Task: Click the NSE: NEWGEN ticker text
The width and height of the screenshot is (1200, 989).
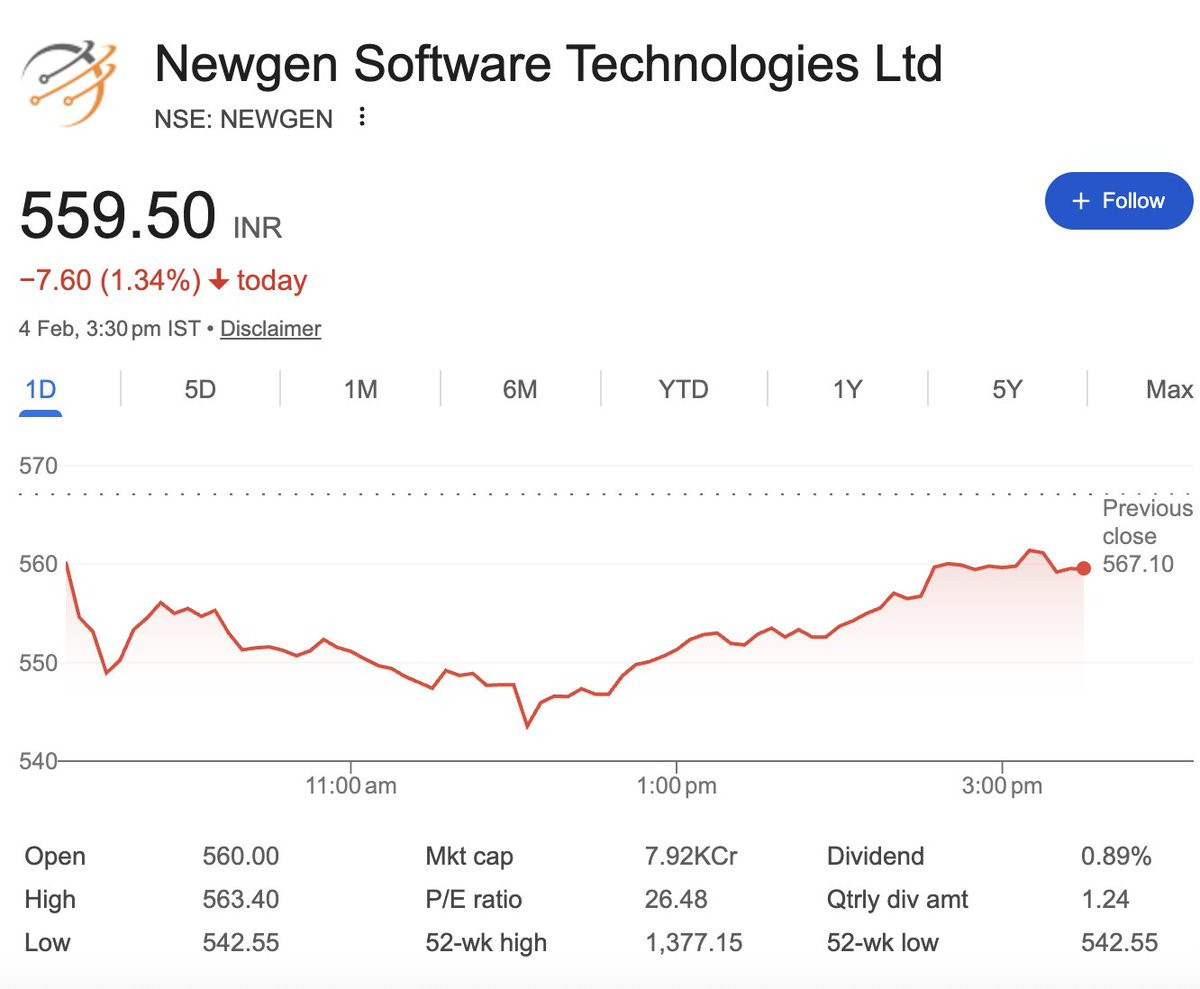Action: [243, 119]
